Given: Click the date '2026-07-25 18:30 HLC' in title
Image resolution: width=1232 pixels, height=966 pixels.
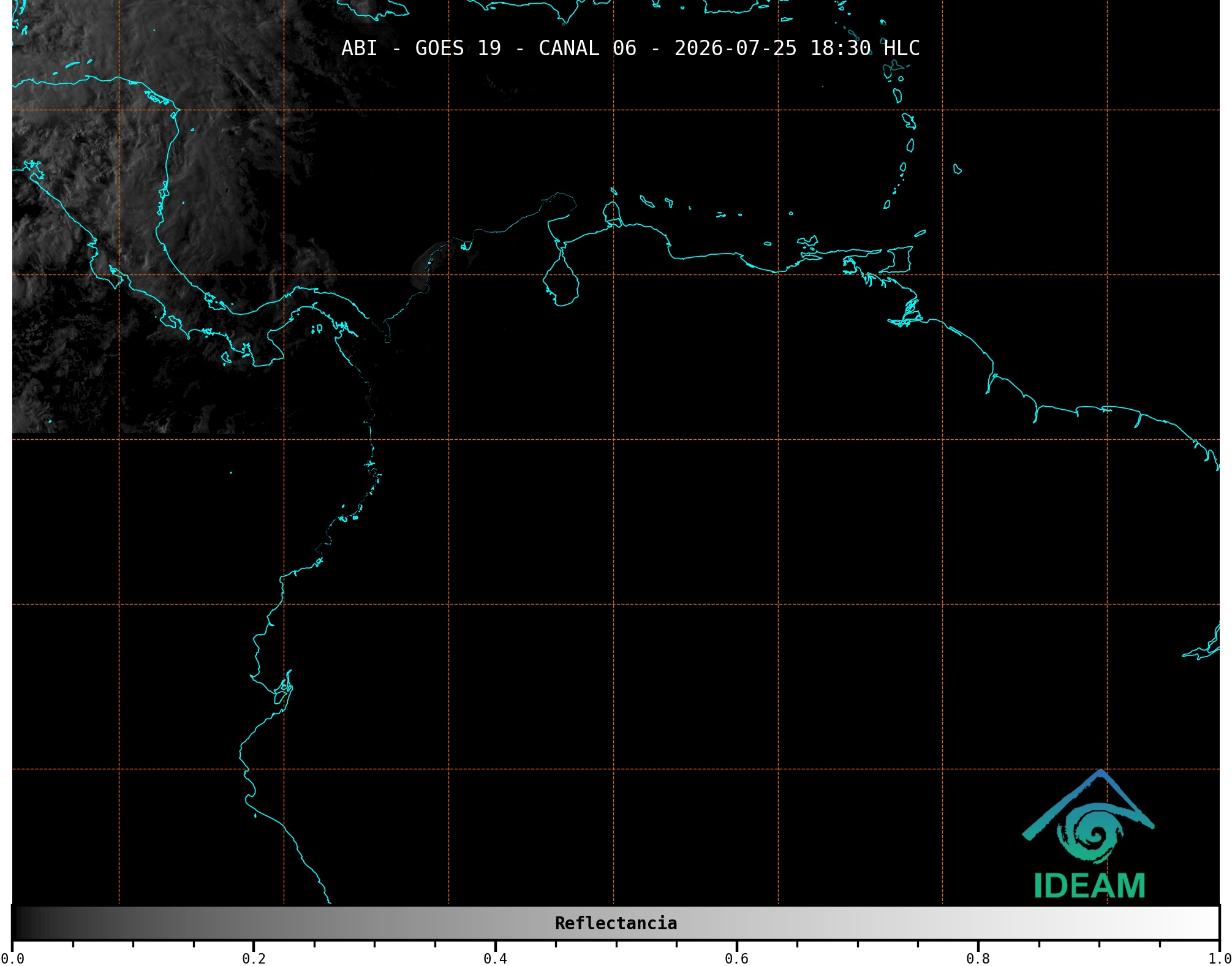Looking at the screenshot, I should [797, 48].
